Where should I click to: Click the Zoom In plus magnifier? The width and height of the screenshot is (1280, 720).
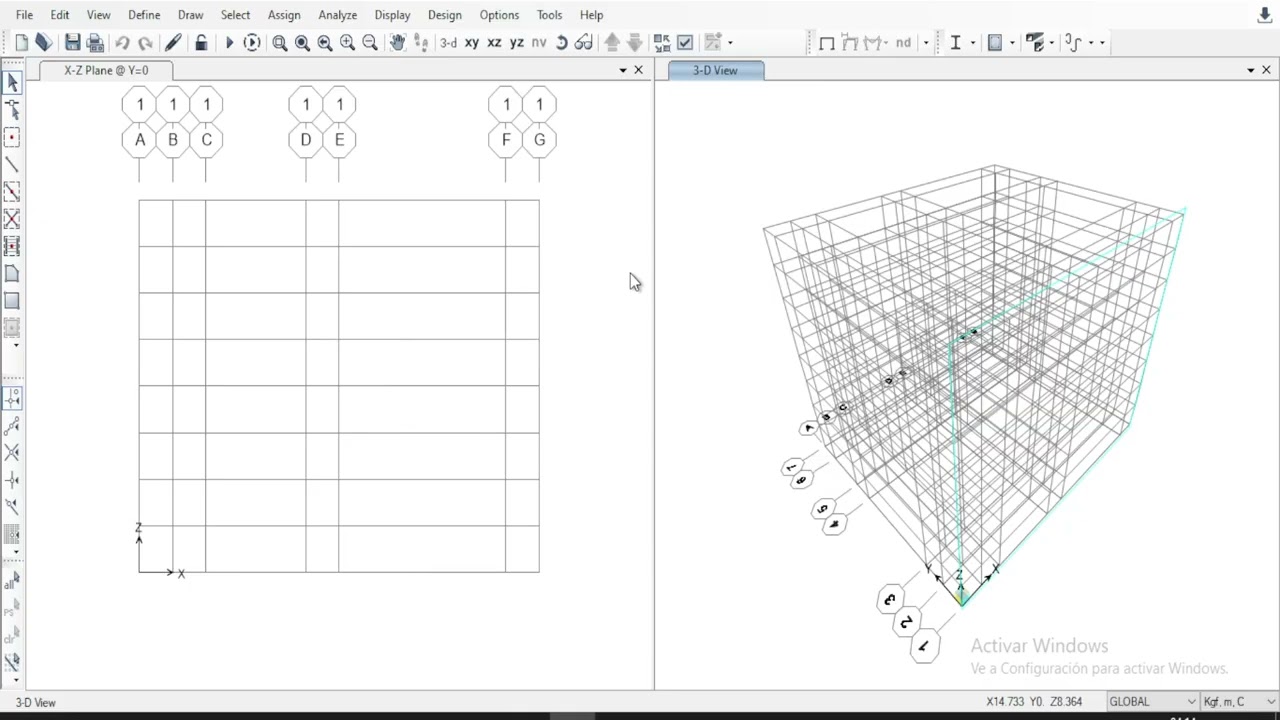tap(347, 42)
